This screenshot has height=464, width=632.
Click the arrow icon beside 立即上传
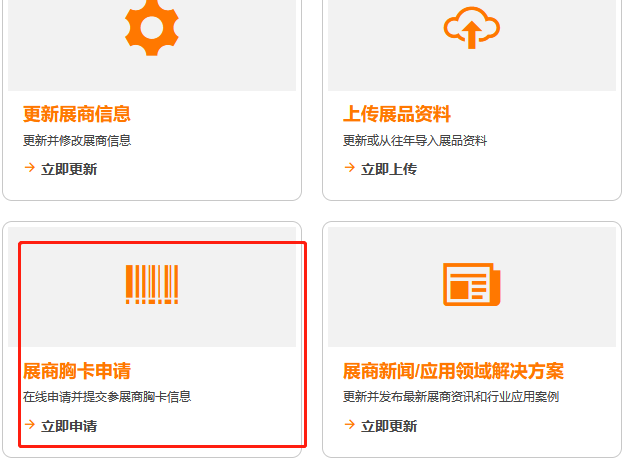point(349,167)
